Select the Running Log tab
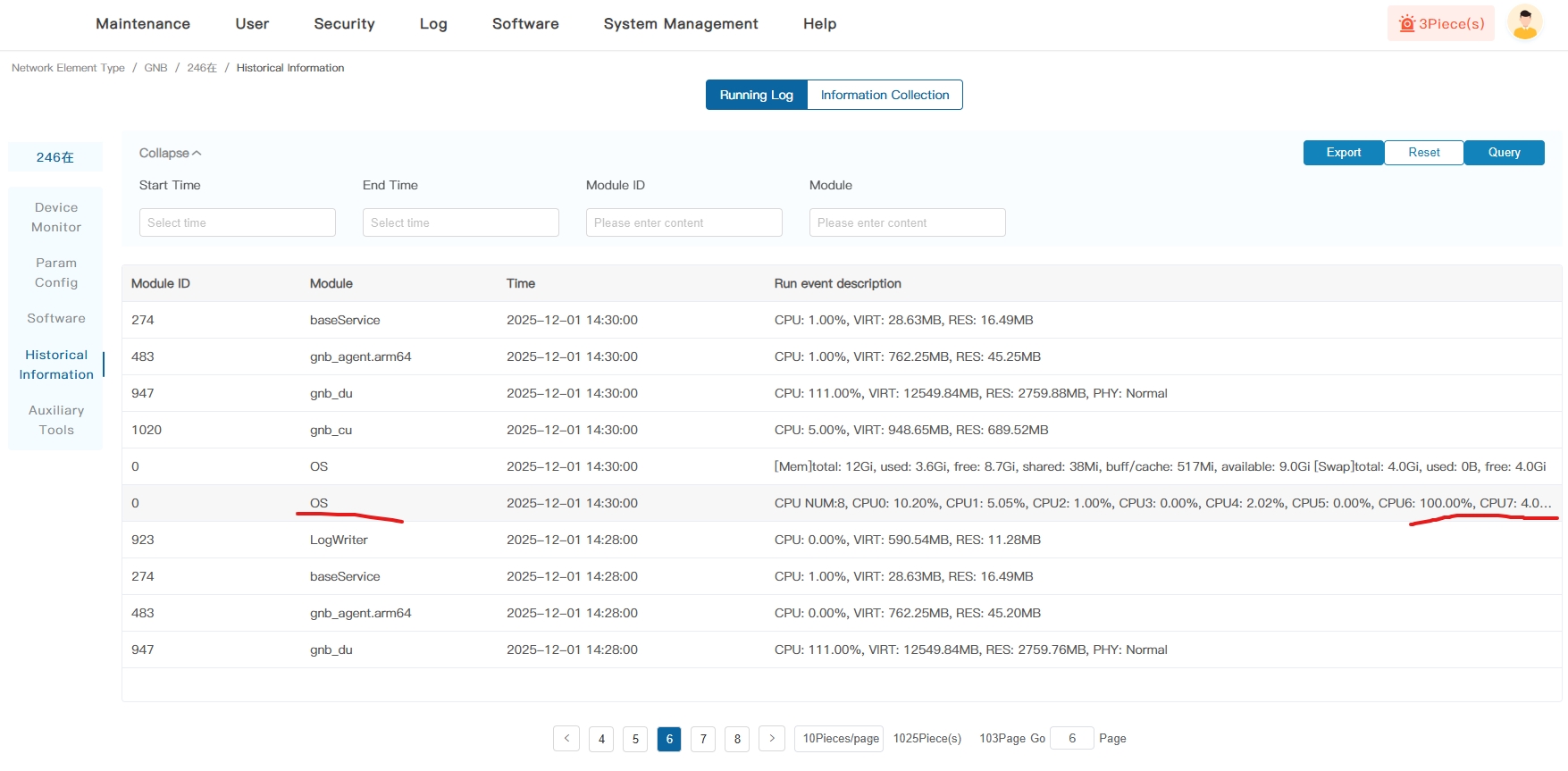Screen dimensions: 1568x771 (x=756, y=96)
